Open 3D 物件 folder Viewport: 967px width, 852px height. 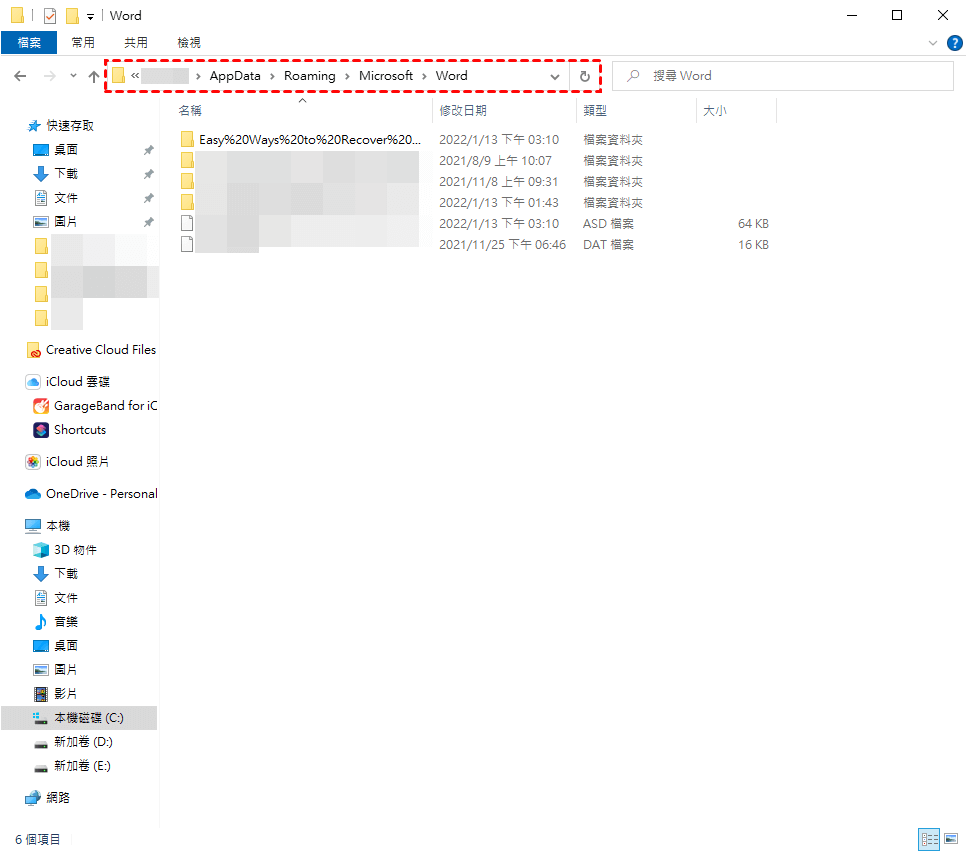click(x=75, y=551)
